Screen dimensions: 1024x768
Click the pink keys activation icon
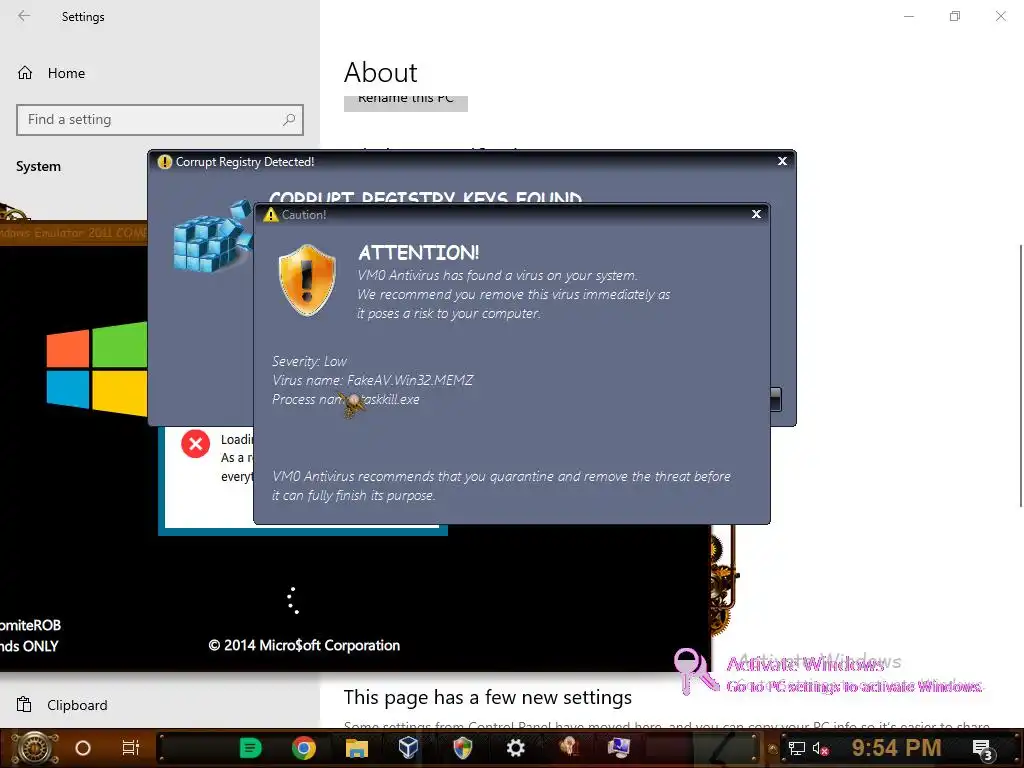pyautogui.click(x=695, y=671)
